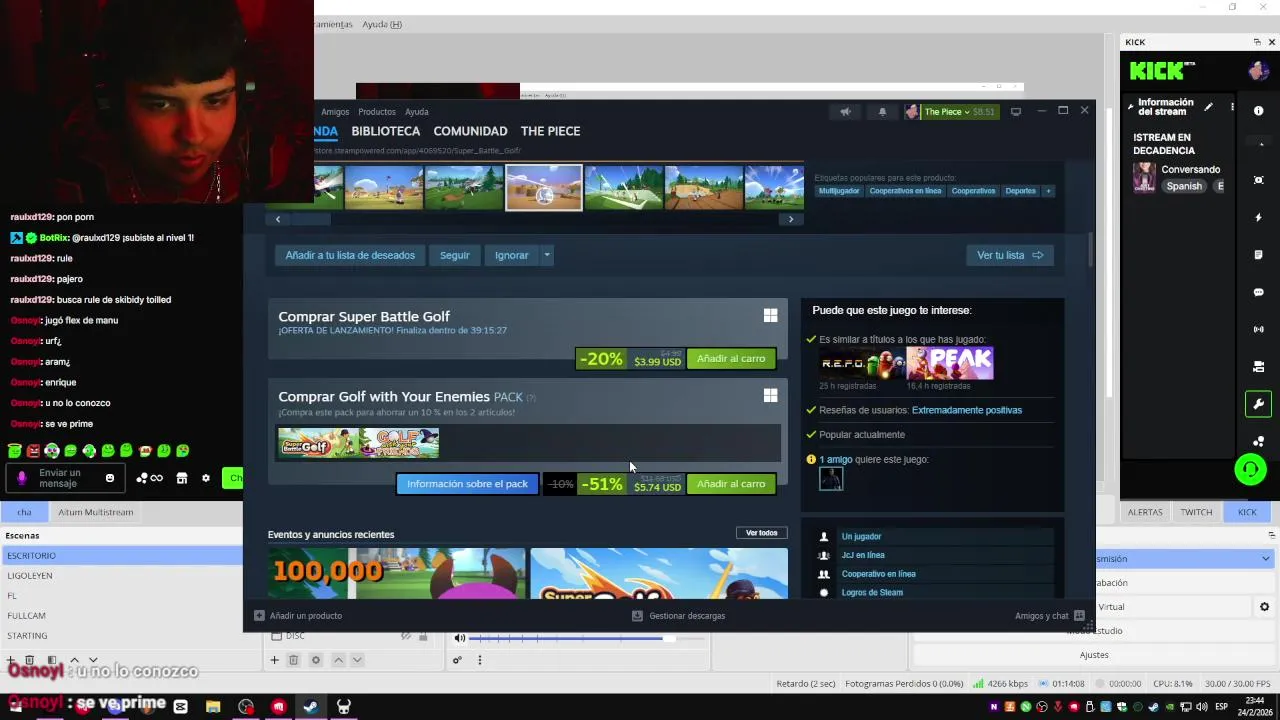1280x720 pixels.
Task: Switch to the TWITCH dock tab
Action: click(1196, 512)
